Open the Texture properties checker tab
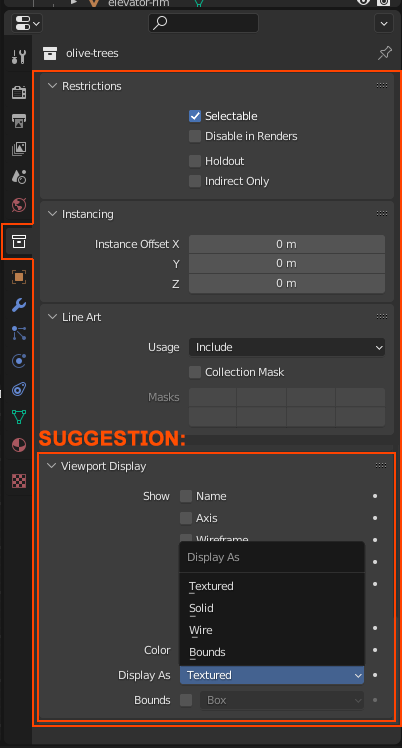The width and height of the screenshot is (402, 748). 19,481
